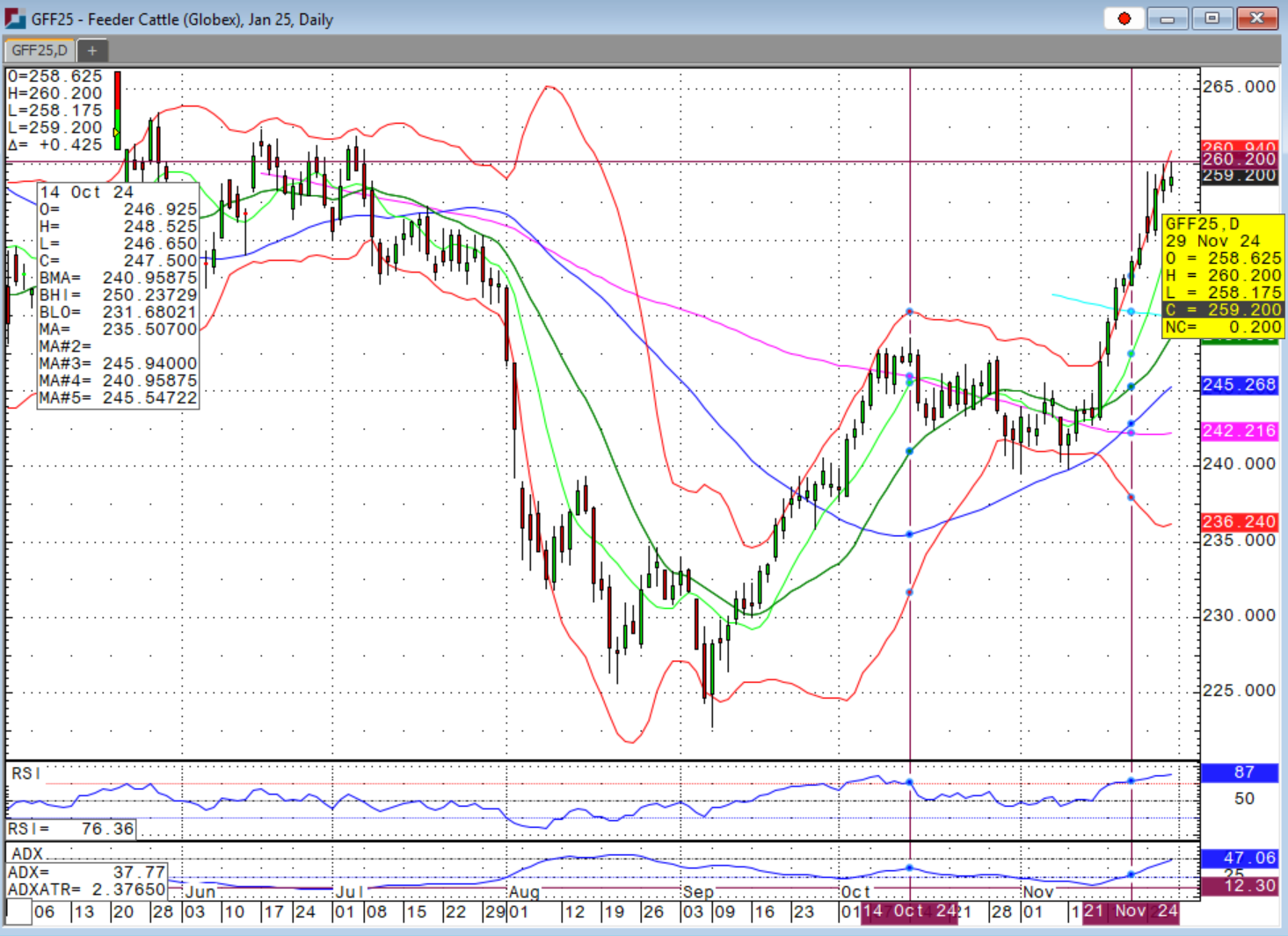Click the red record dot button
The height and width of the screenshot is (936, 1288).
1124,18
